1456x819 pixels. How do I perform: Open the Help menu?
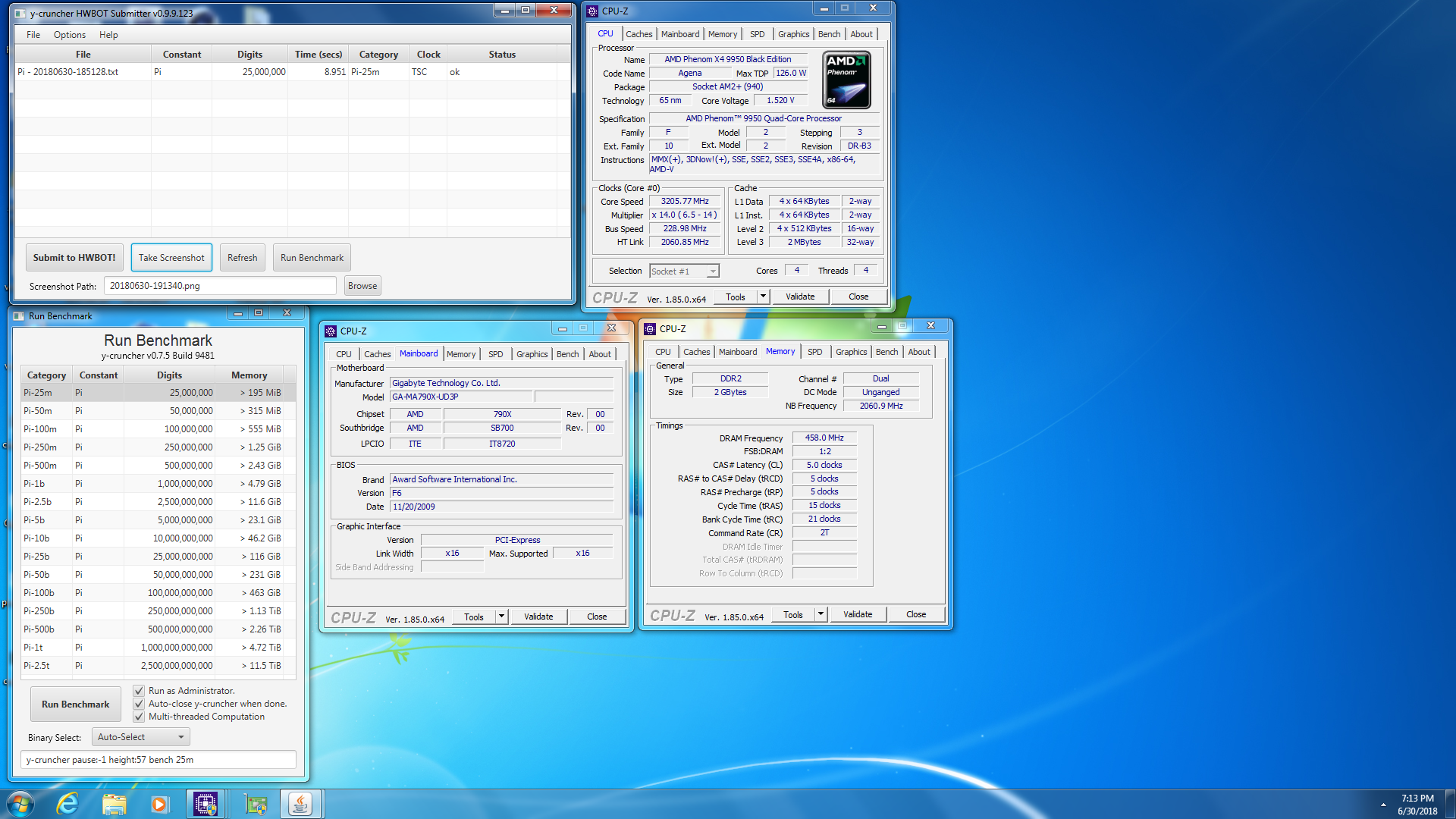[x=108, y=35]
